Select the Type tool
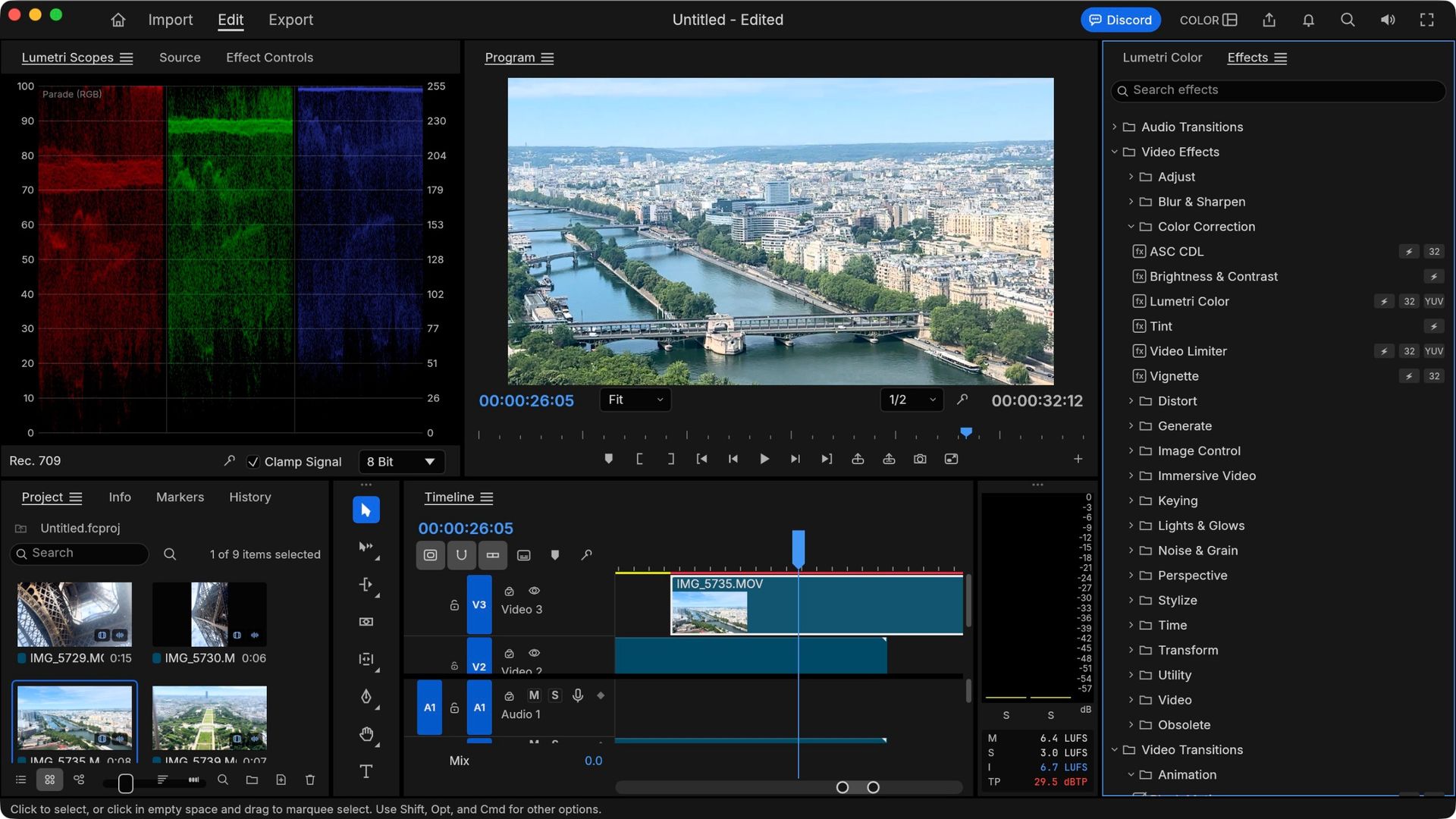This screenshot has height=819, width=1456. [x=366, y=771]
